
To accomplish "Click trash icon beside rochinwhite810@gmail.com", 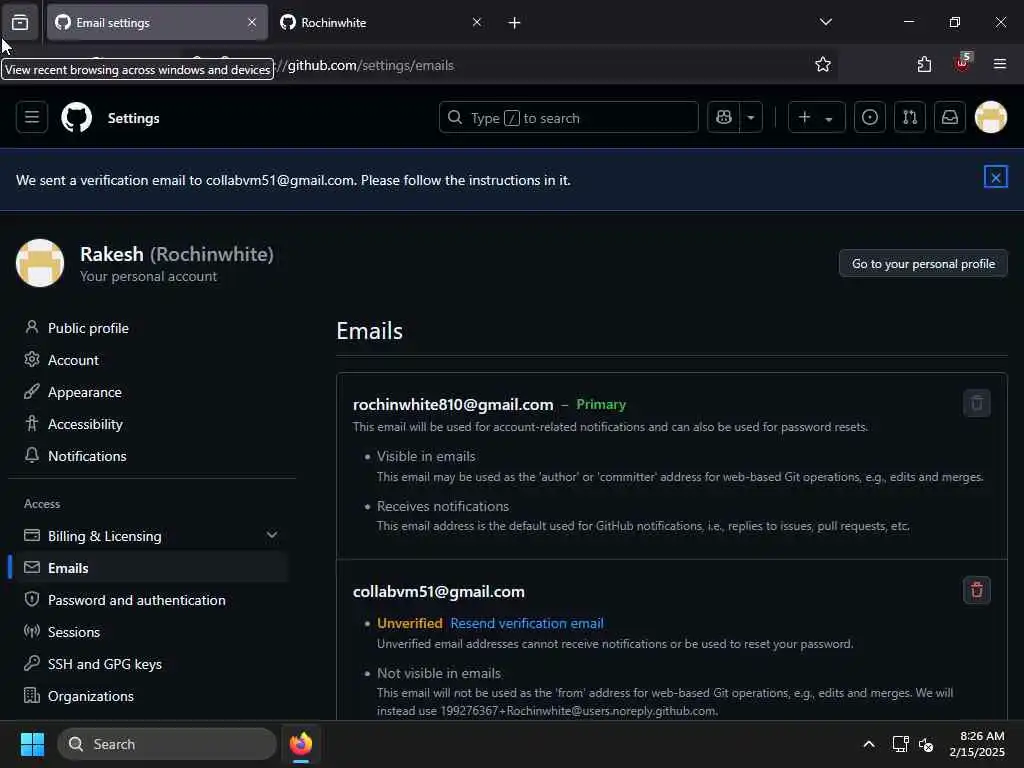I will point(976,403).
